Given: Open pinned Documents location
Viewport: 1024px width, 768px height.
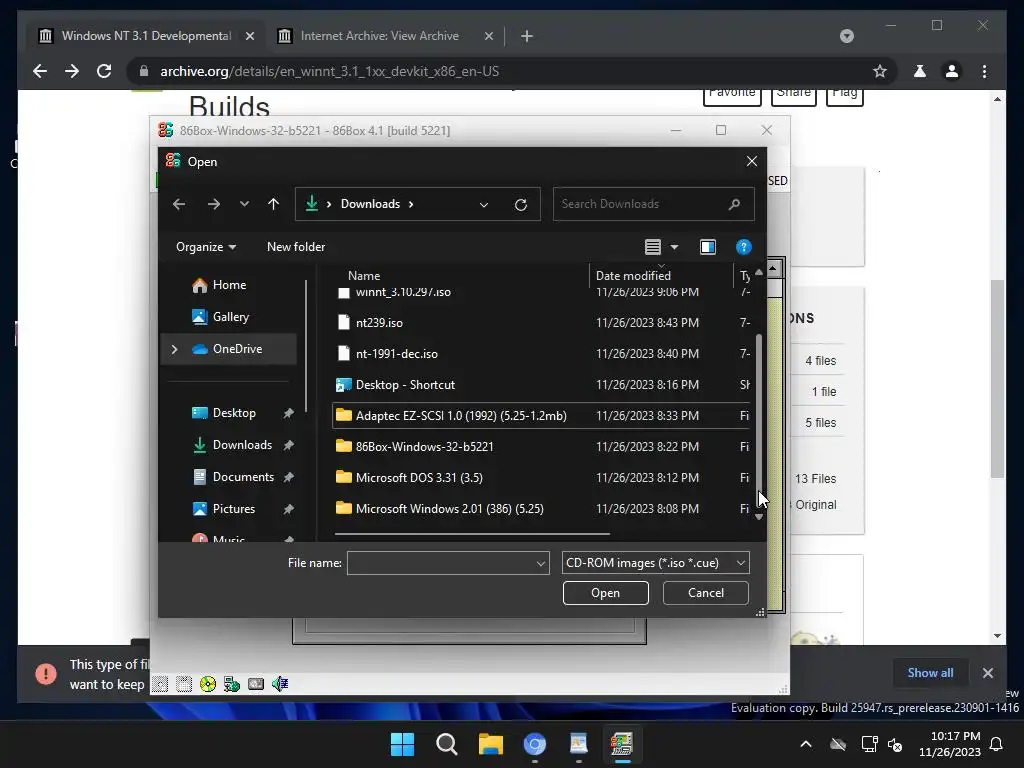Looking at the screenshot, I should click(x=243, y=477).
